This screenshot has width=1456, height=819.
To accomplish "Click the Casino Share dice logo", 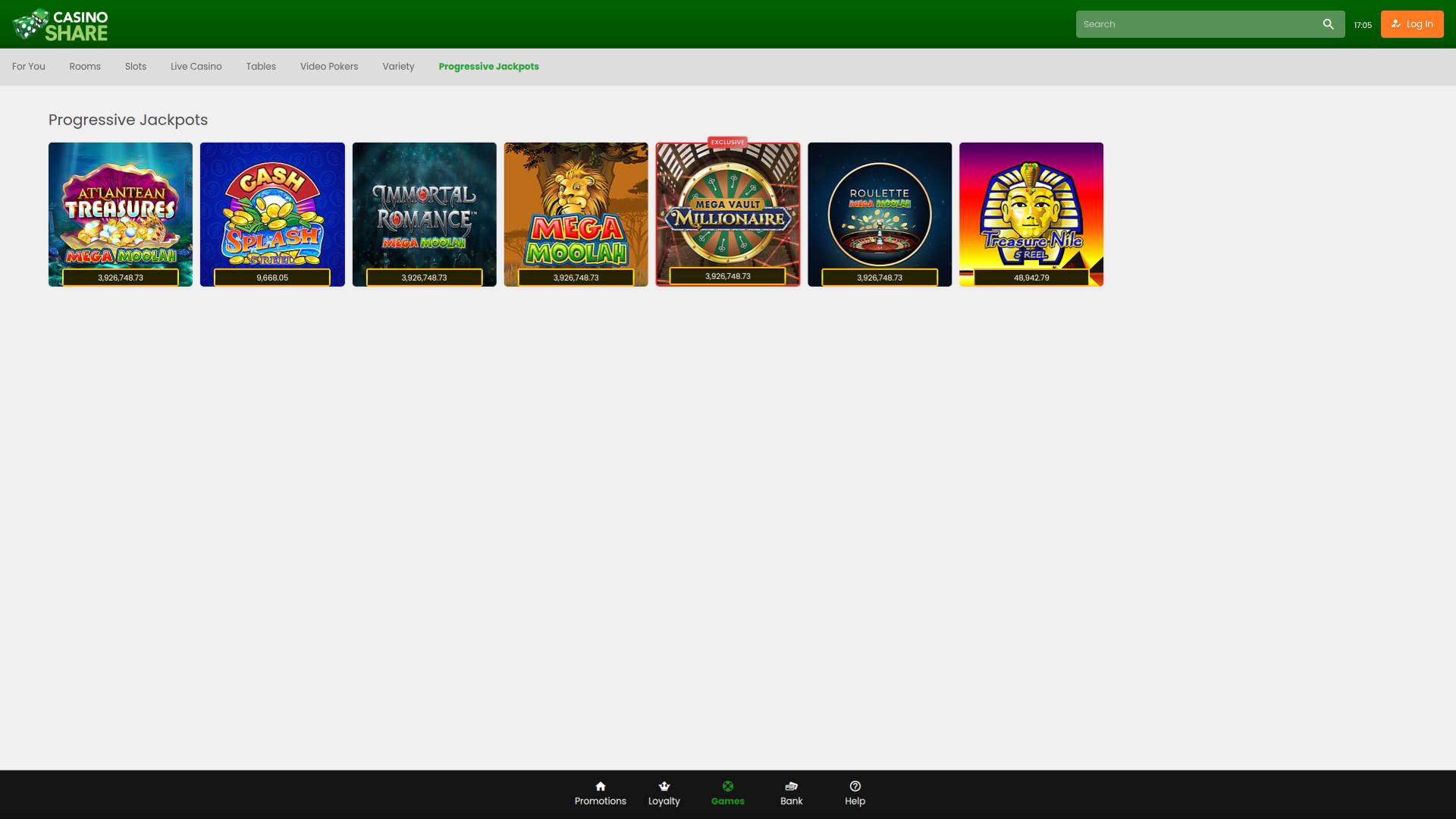I will click(x=29, y=24).
